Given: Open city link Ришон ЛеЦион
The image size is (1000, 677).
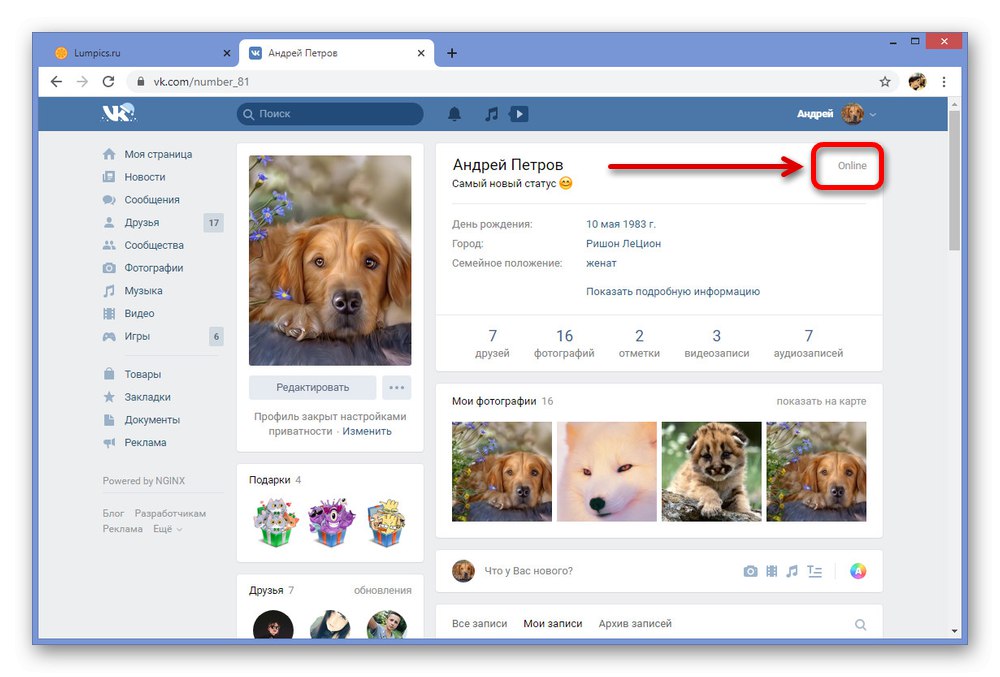Looking at the screenshot, I should click(x=623, y=244).
